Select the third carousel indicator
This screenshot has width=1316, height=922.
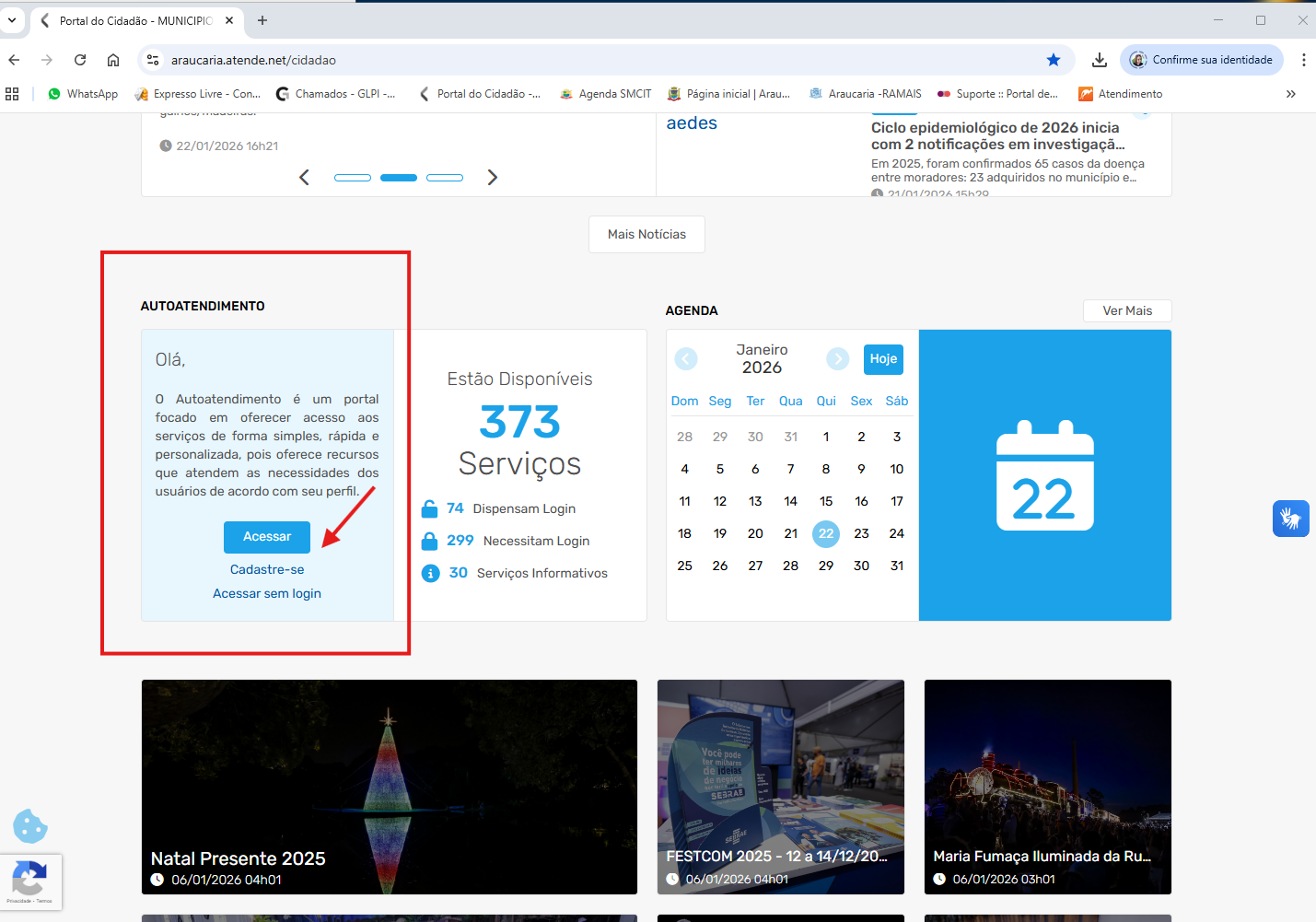[445, 178]
